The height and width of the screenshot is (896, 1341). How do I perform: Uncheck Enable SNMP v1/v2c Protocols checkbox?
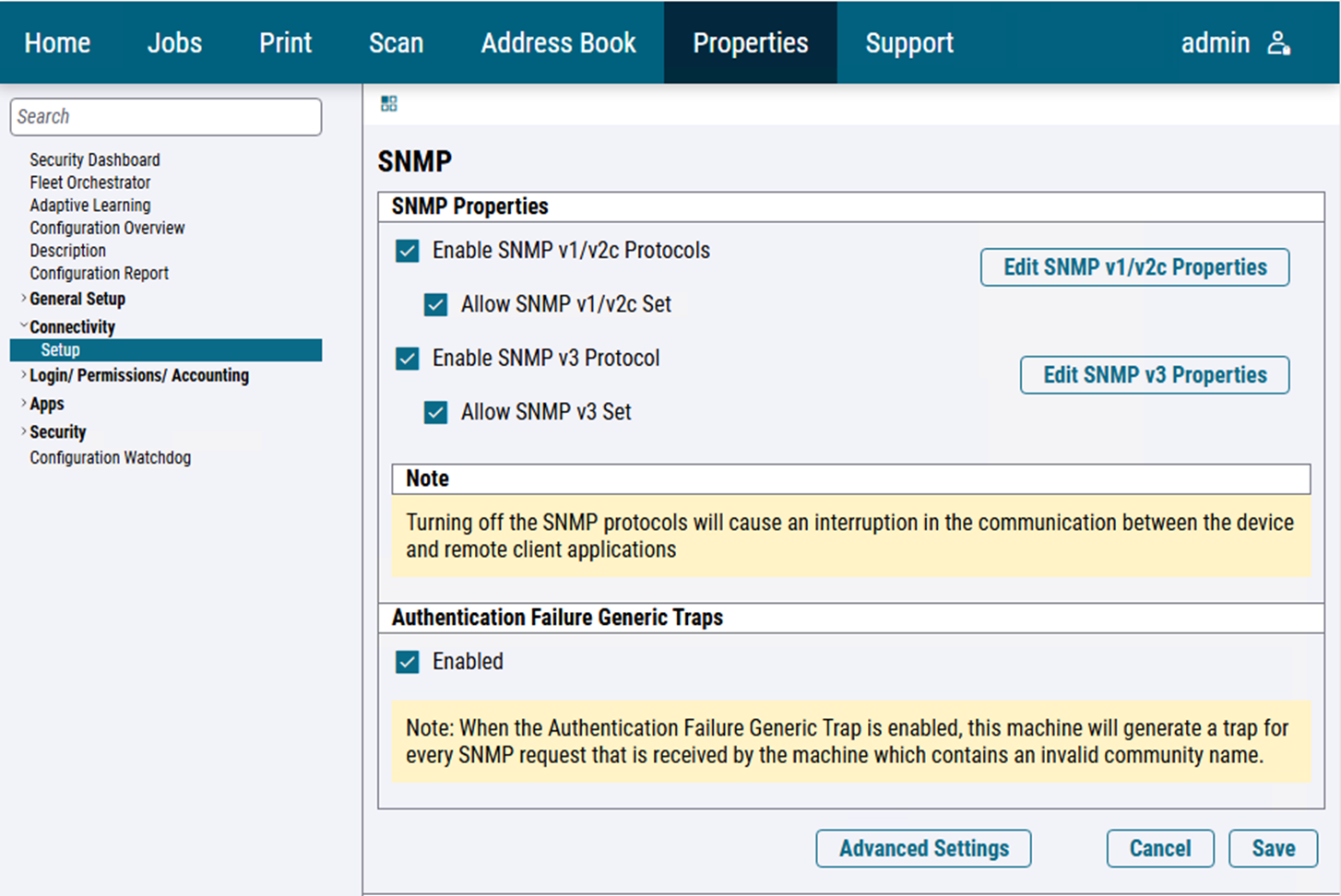[408, 251]
